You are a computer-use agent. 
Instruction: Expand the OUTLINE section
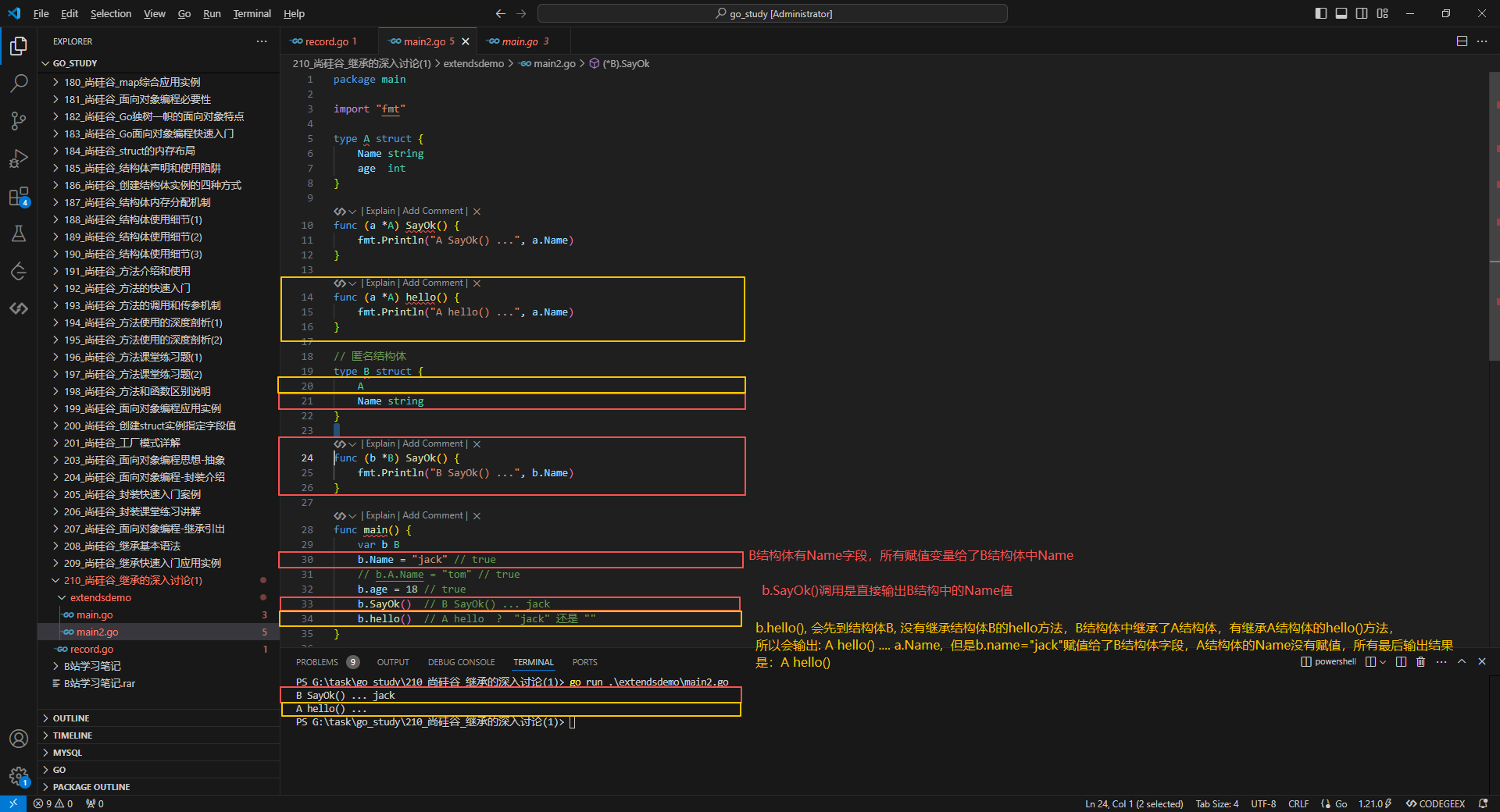(159, 718)
